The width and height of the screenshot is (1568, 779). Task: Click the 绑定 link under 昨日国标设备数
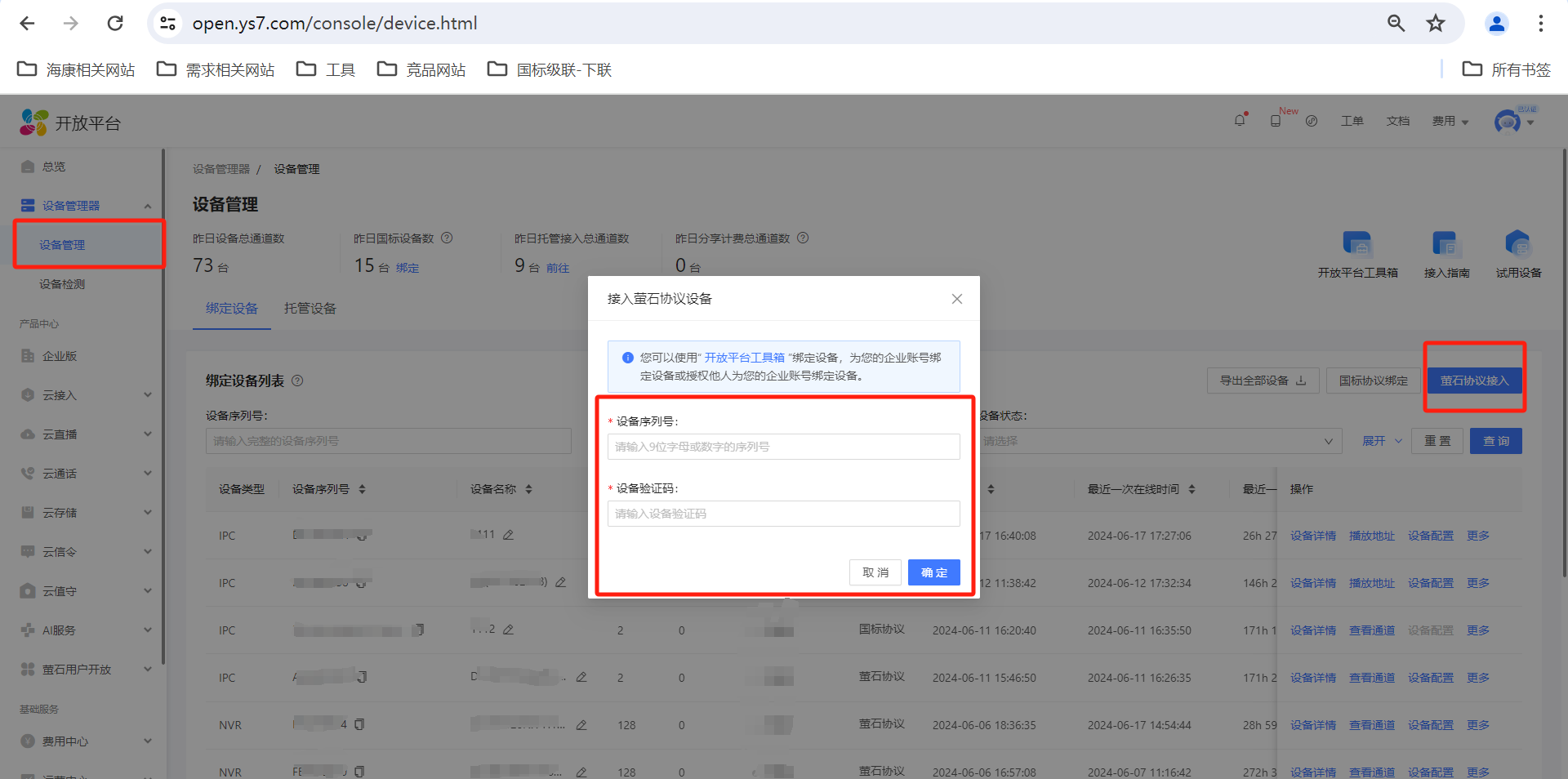[408, 268]
